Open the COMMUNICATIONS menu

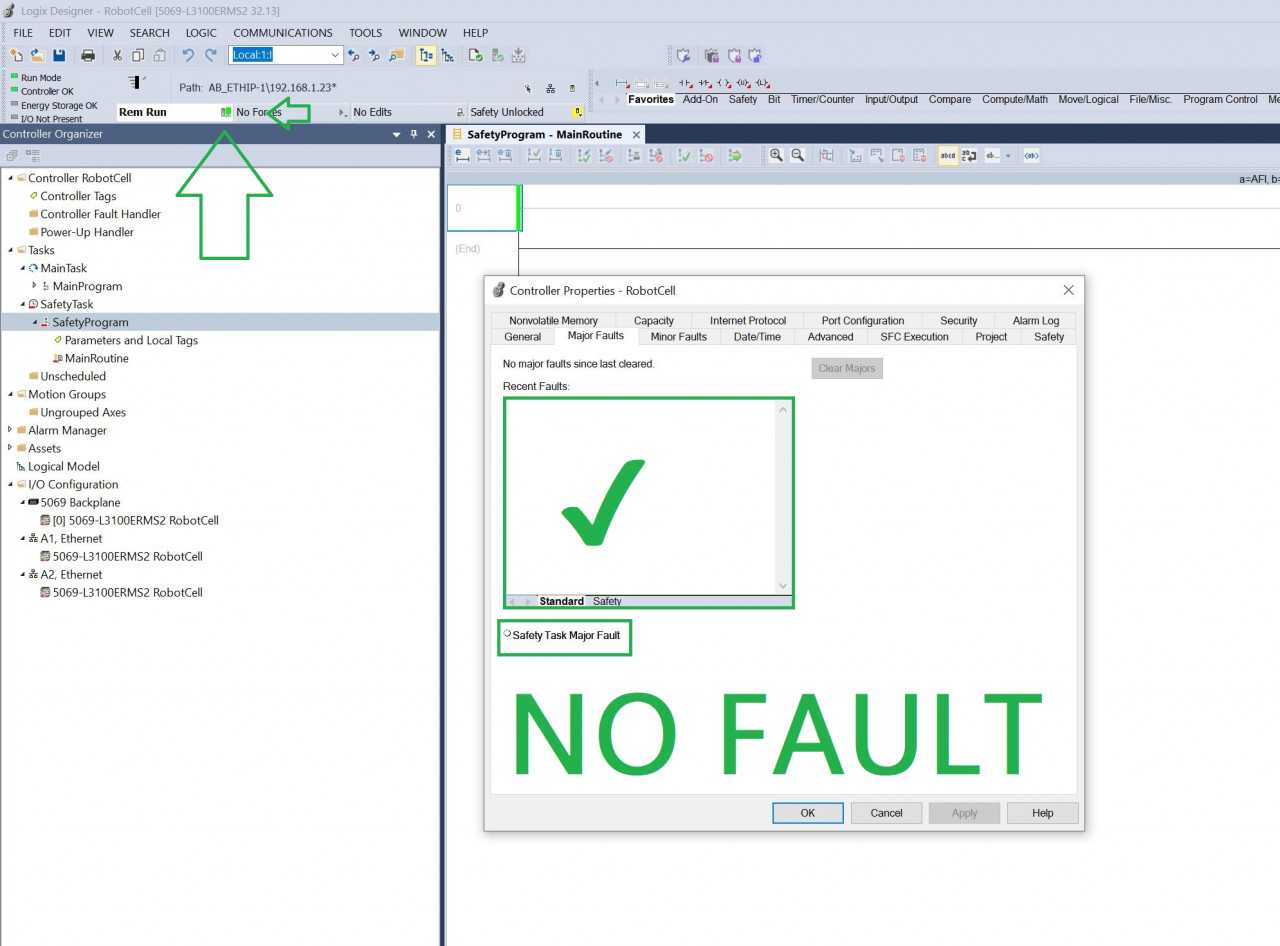pos(283,33)
